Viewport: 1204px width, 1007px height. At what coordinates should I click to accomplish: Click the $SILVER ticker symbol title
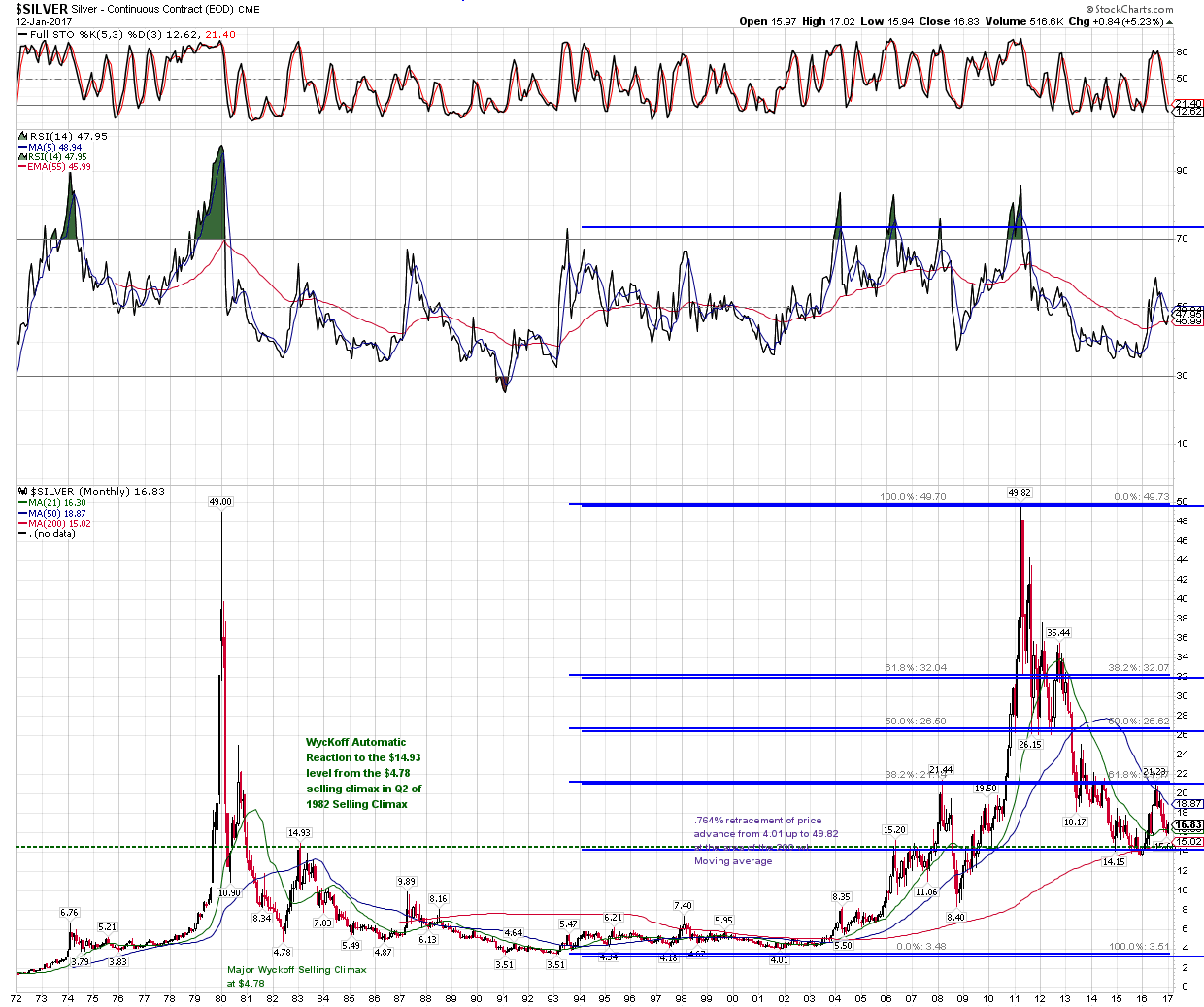(x=42, y=9)
